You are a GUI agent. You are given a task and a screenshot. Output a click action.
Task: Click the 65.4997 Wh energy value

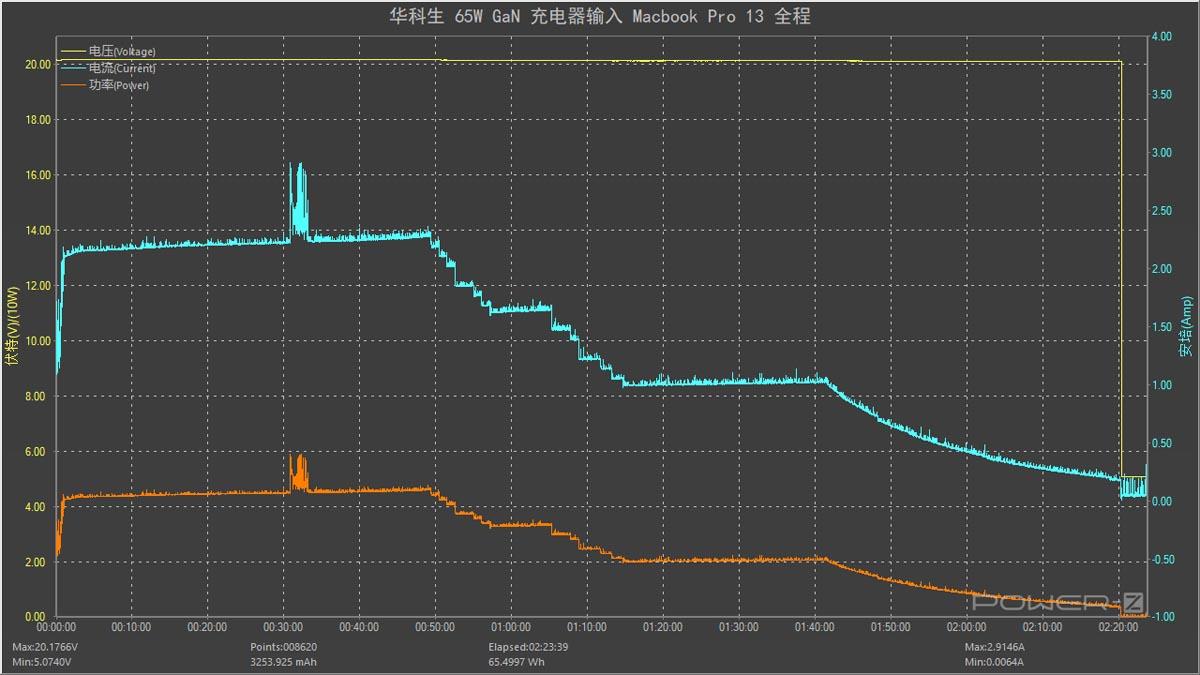(515, 661)
